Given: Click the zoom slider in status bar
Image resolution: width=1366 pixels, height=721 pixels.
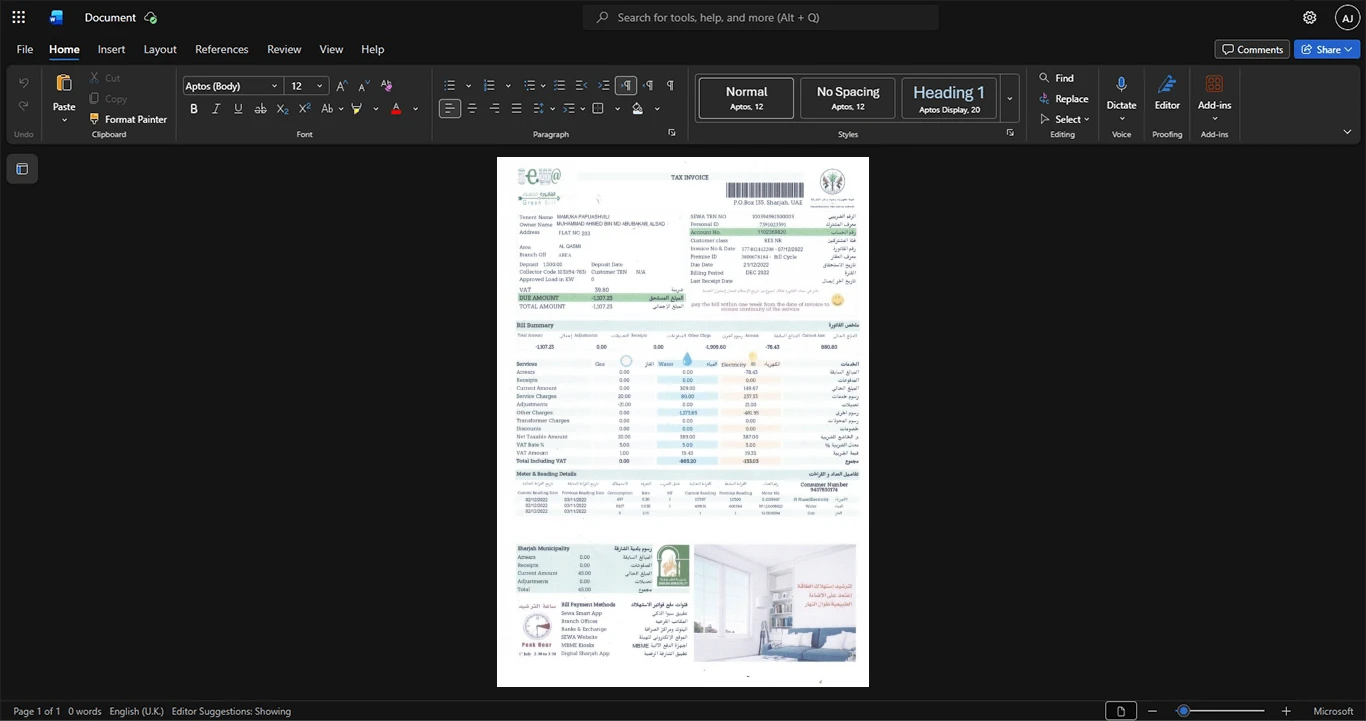Looking at the screenshot, I should pyautogui.click(x=1235, y=711).
